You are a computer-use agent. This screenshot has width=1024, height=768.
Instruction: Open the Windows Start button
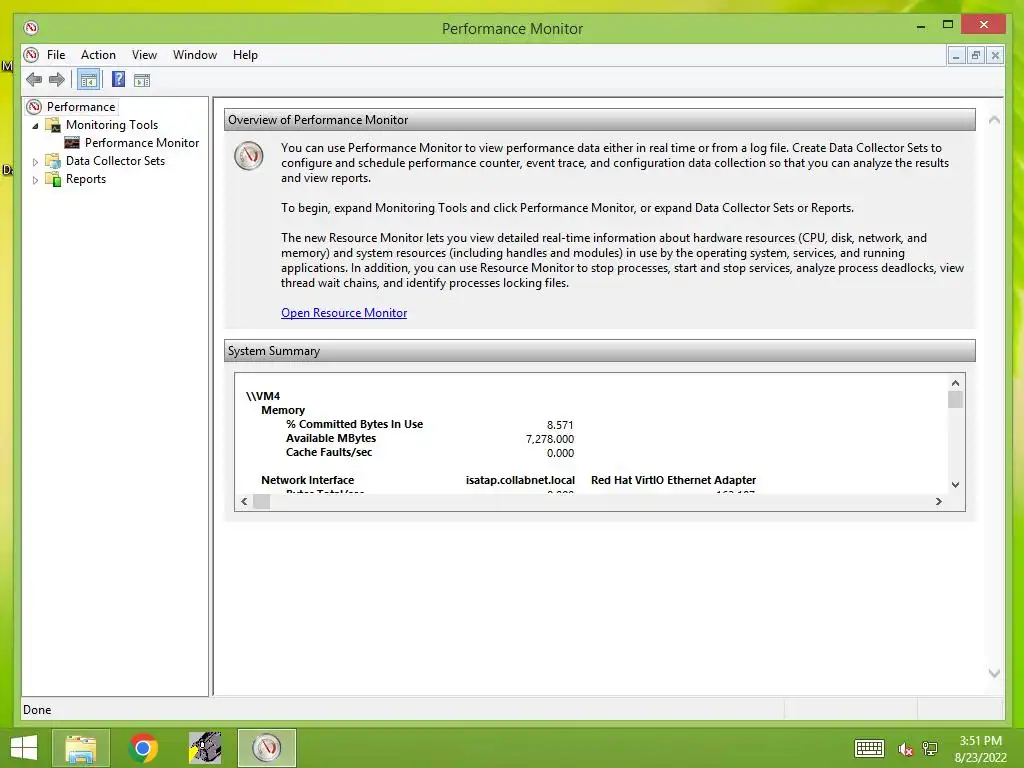(24, 748)
